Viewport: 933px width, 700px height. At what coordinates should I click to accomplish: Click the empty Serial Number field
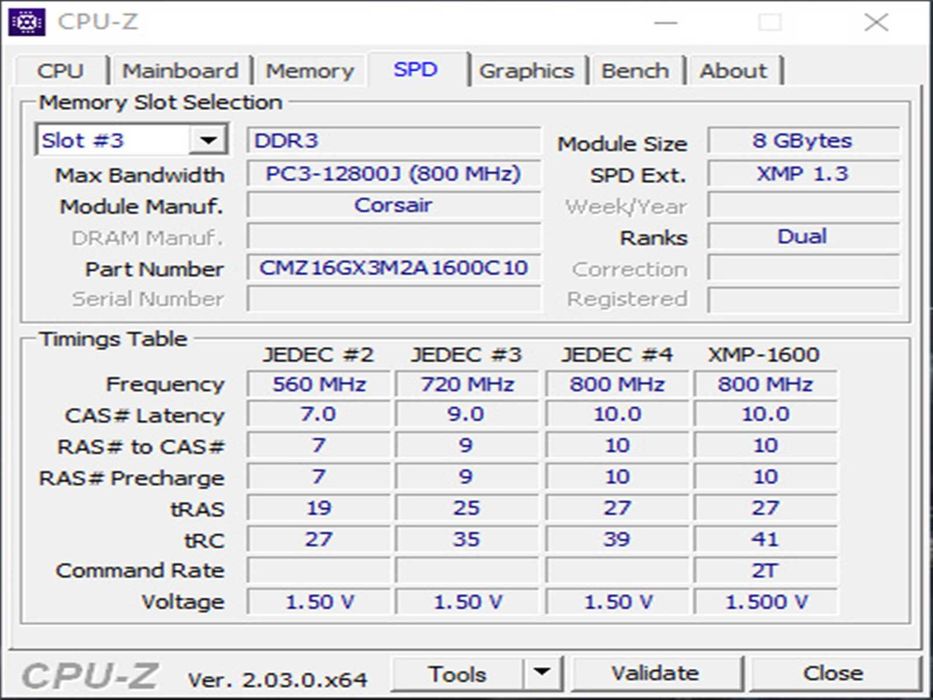click(x=394, y=298)
